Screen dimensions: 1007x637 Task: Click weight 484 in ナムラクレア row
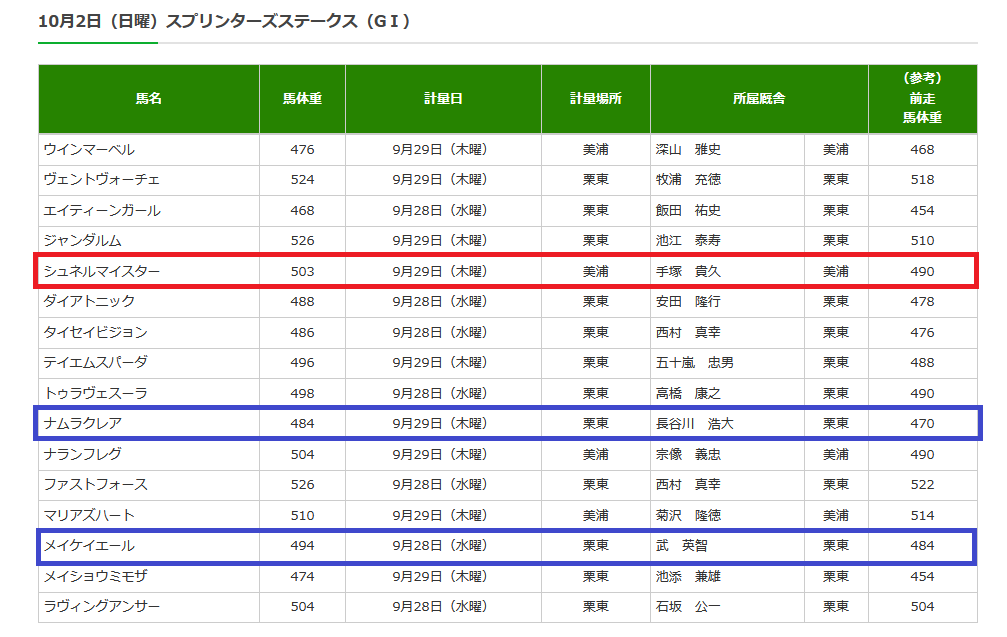[x=302, y=424]
